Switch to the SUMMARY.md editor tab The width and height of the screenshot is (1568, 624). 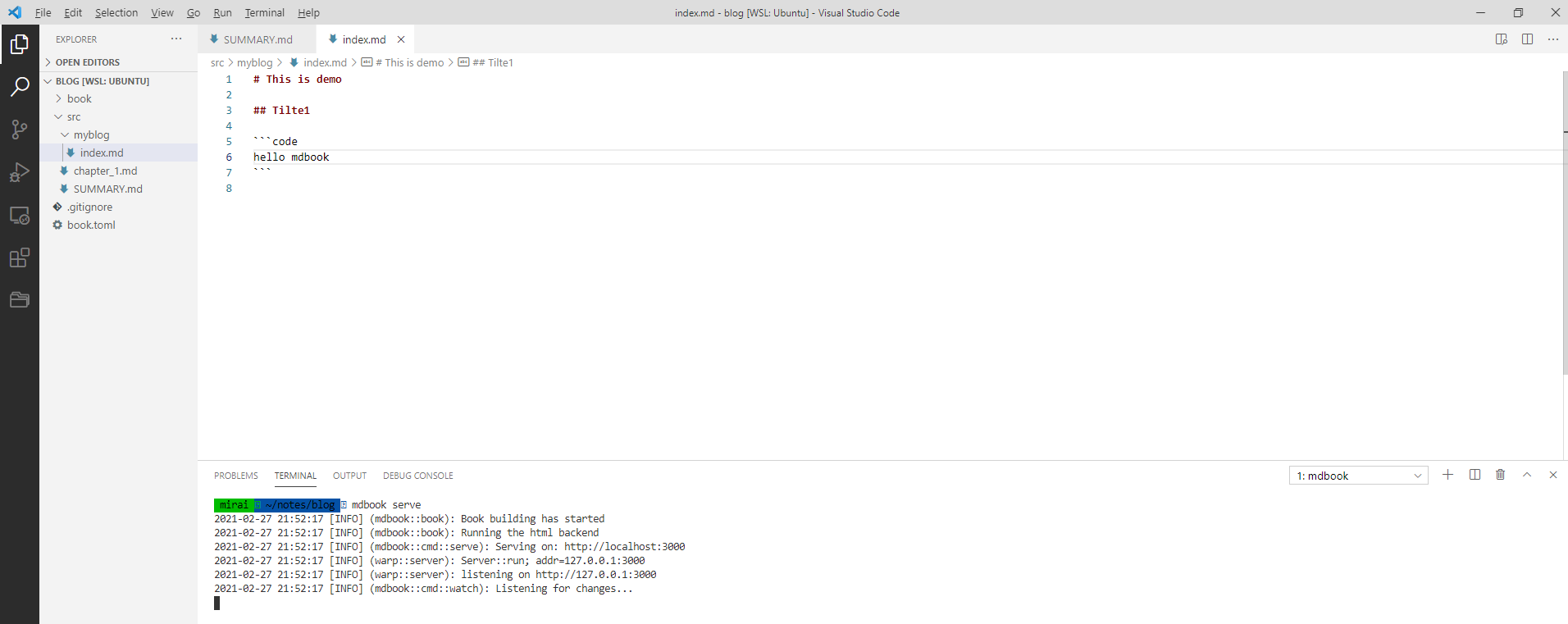[257, 39]
